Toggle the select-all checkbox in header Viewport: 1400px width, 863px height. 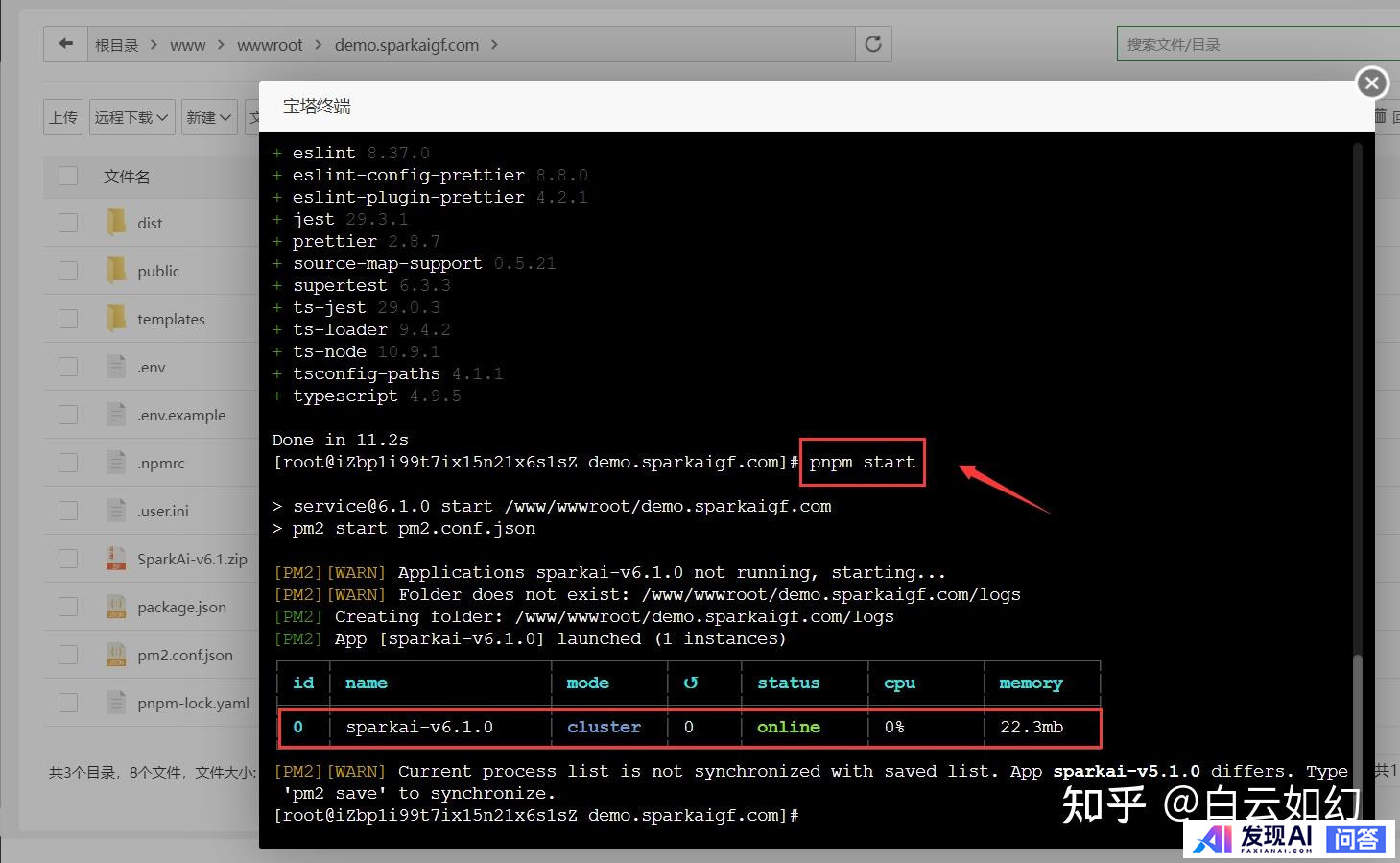(68, 176)
